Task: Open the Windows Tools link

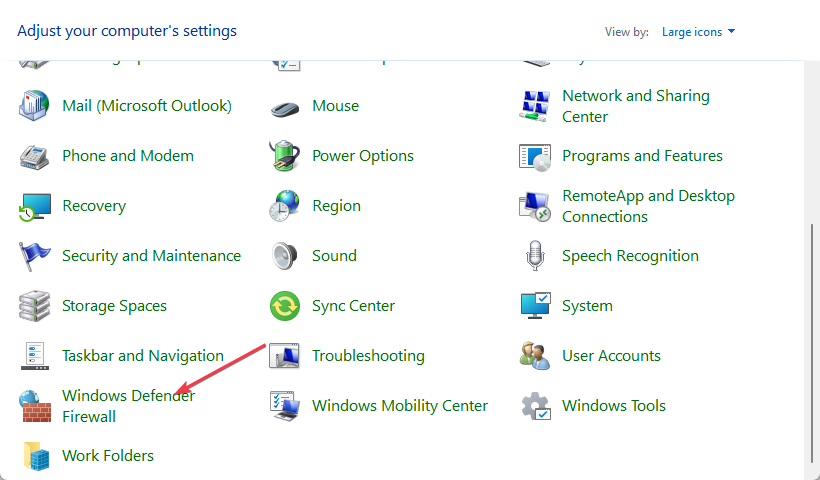Action: tap(614, 406)
